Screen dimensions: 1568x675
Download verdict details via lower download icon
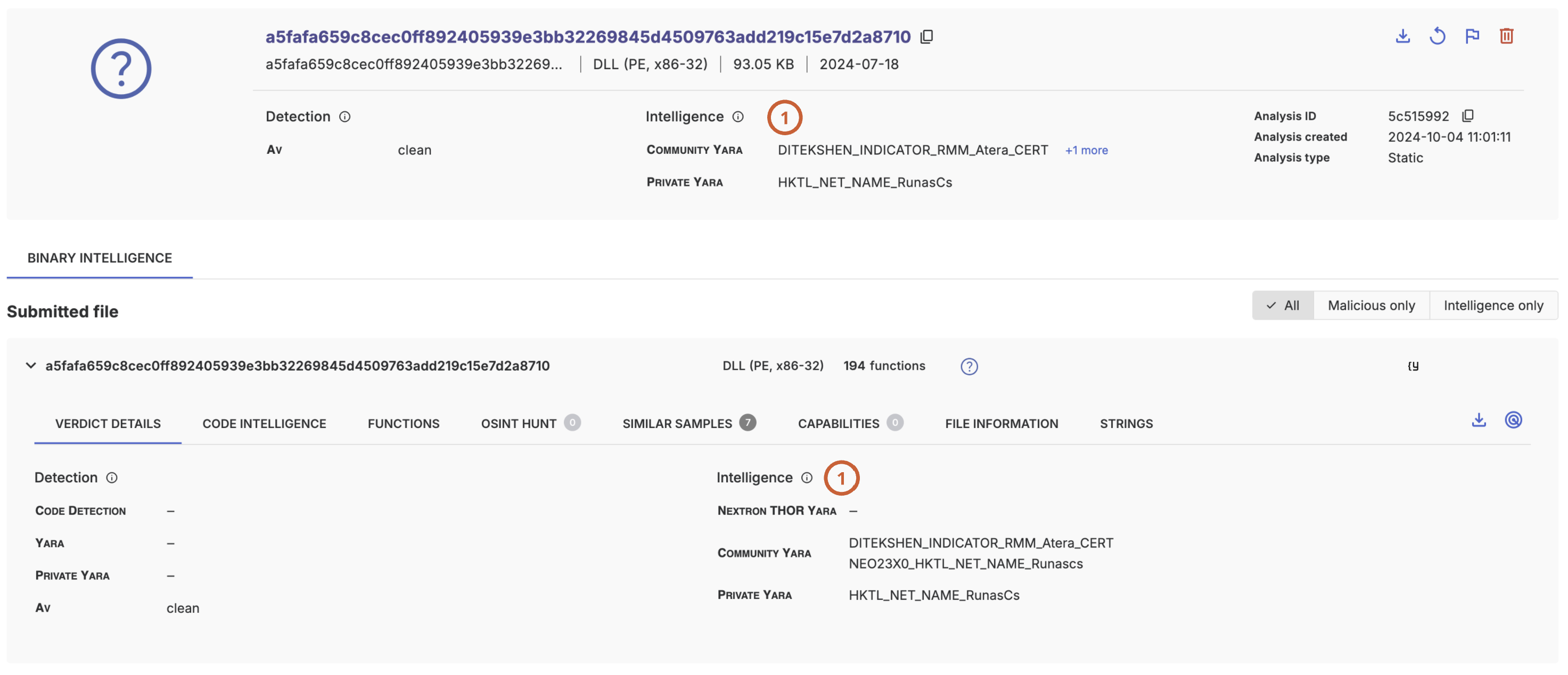click(1479, 420)
